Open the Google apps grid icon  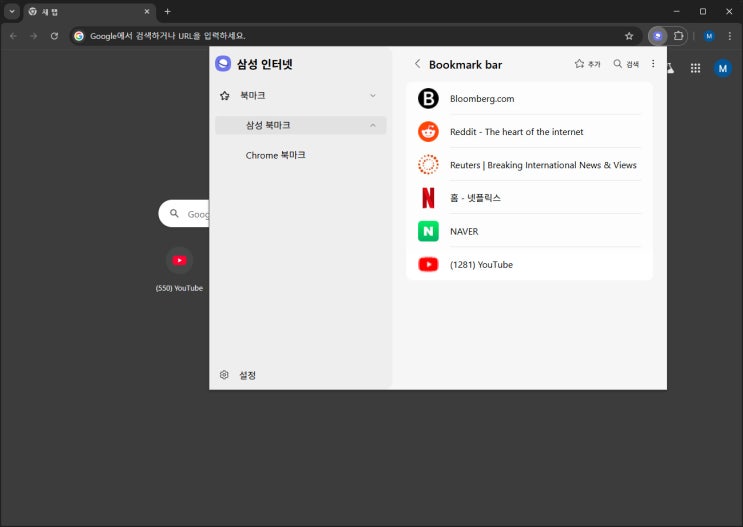pyautogui.click(x=695, y=68)
